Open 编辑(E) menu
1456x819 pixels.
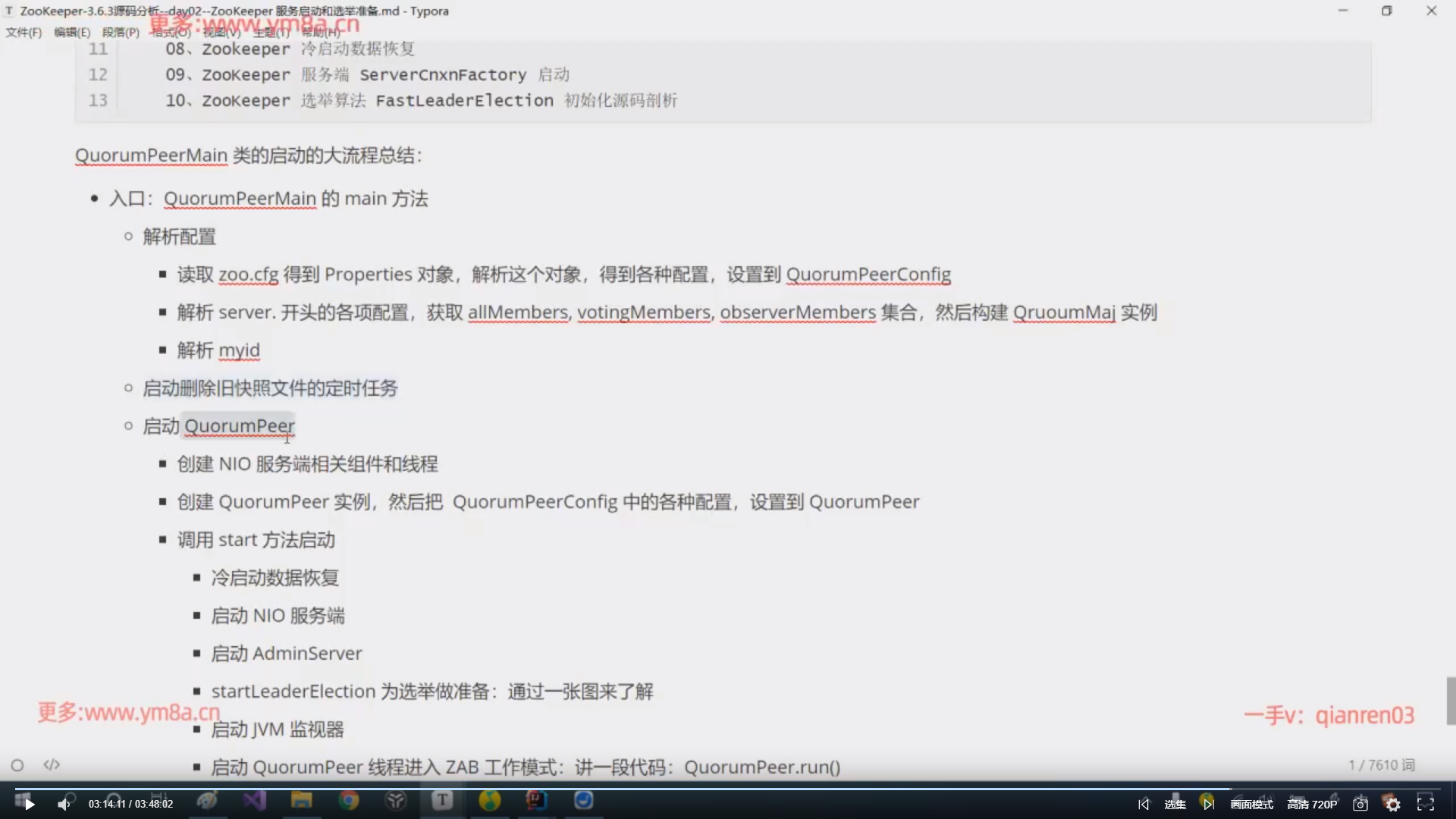(72, 32)
